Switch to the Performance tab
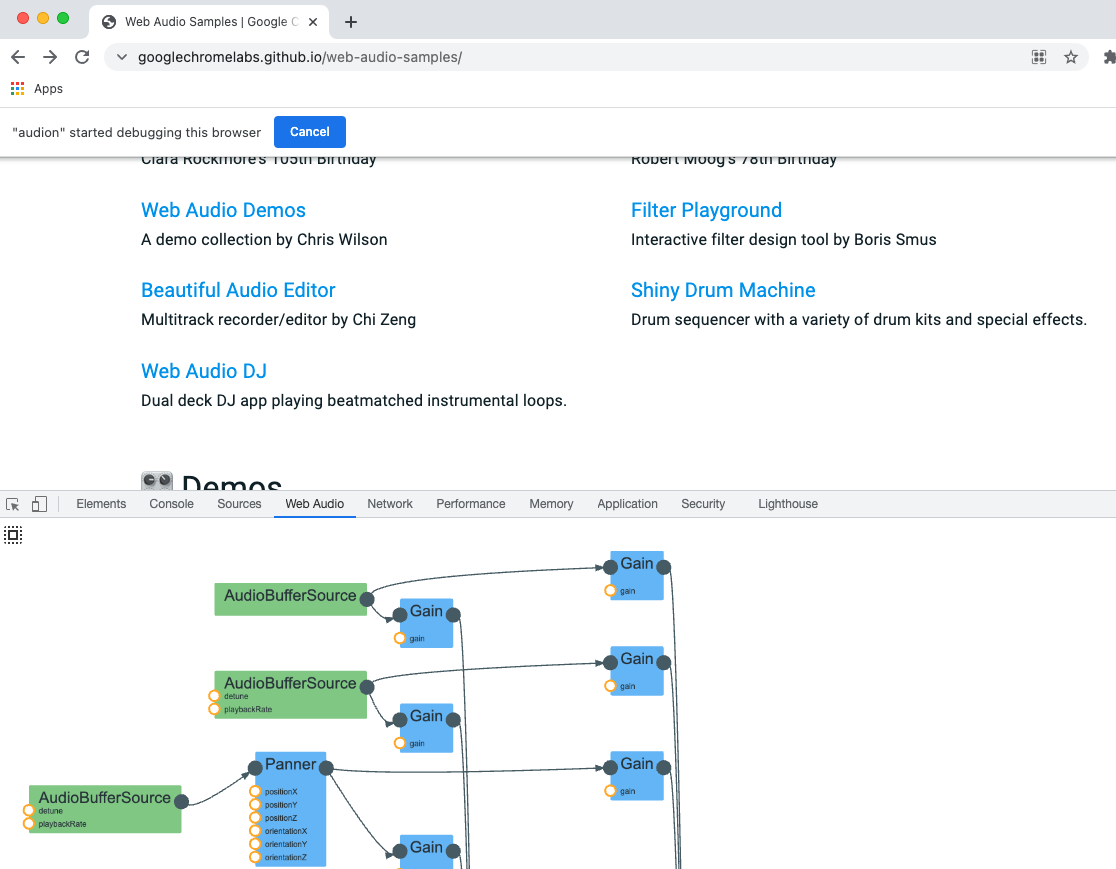This screenshot has height=869, width=1116. pos(470,504)
